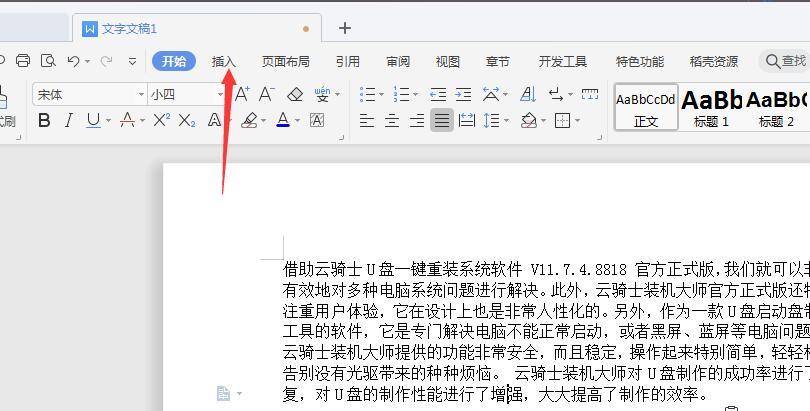Click the clear formatting eraser icon
This screenshot has height=411, width=810.
click(294, 95)
